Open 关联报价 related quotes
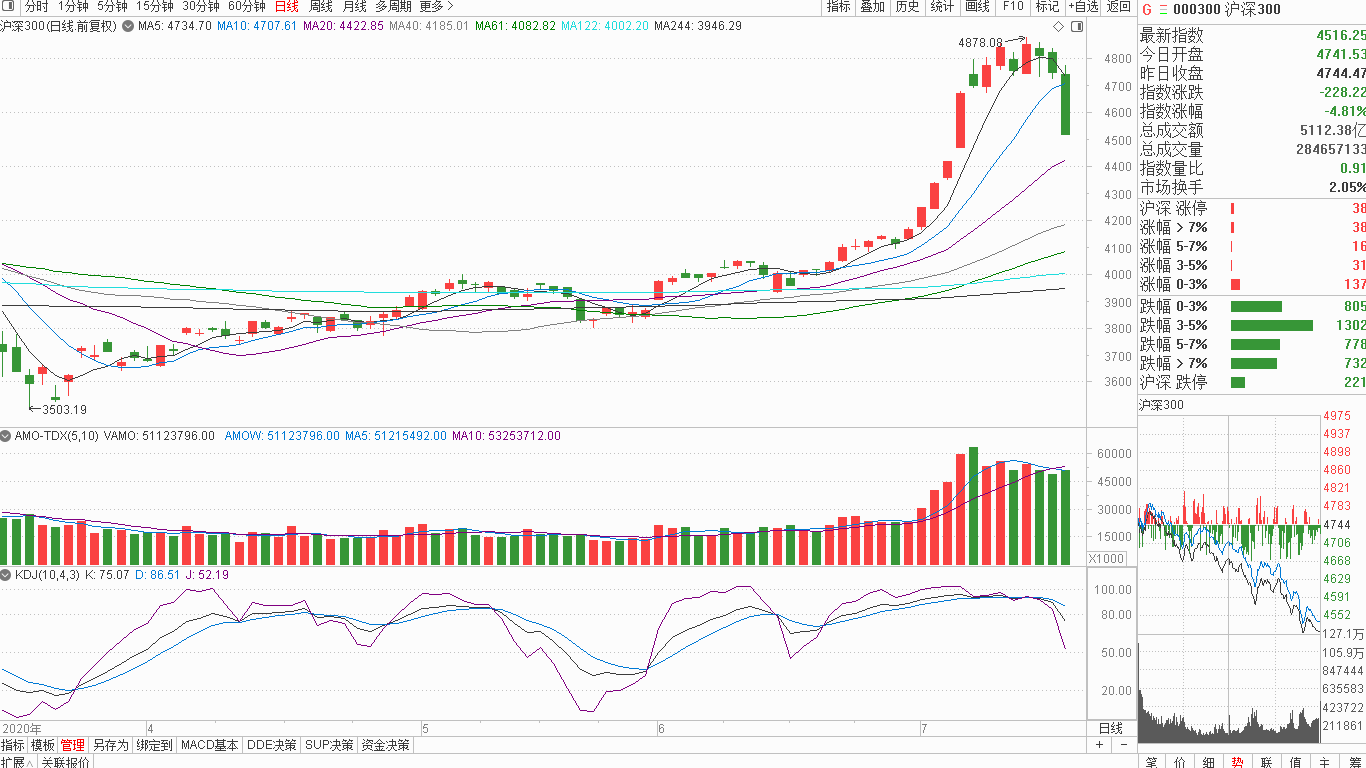 coord(65,762)
